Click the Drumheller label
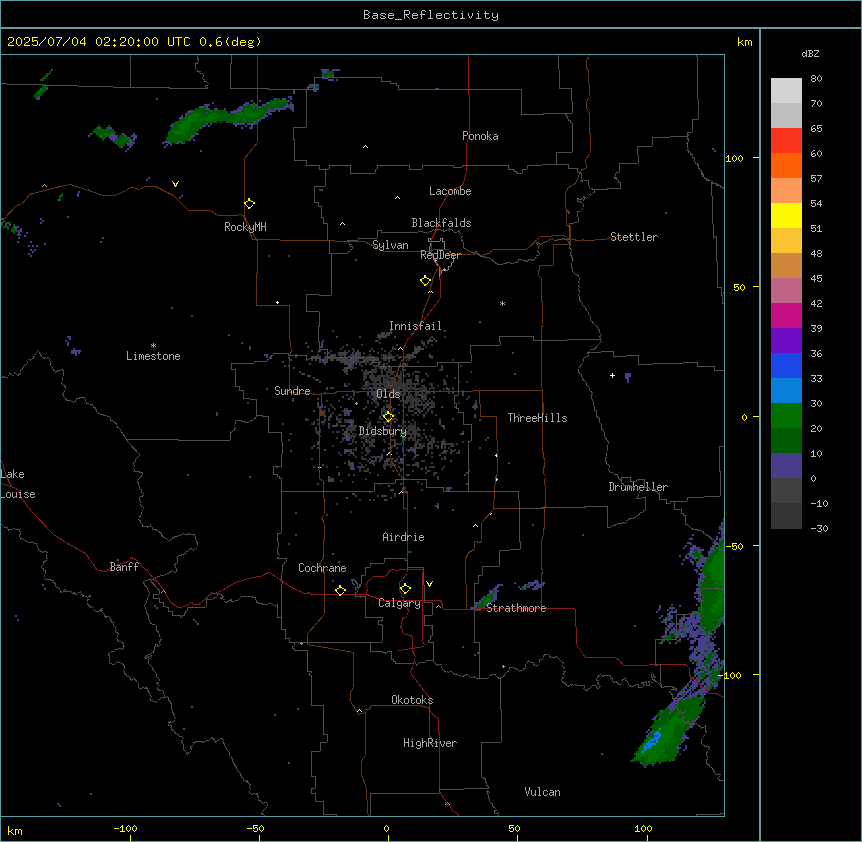 click(x=638, y=487)
